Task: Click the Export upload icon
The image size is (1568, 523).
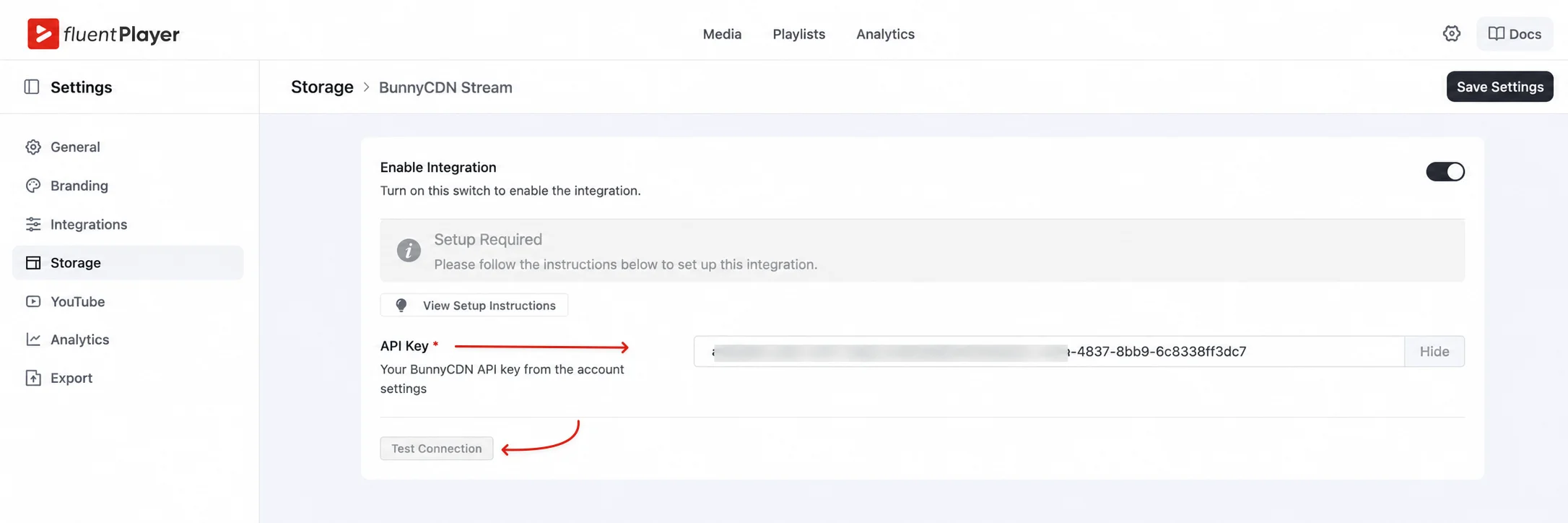Action: pos(33,378)
